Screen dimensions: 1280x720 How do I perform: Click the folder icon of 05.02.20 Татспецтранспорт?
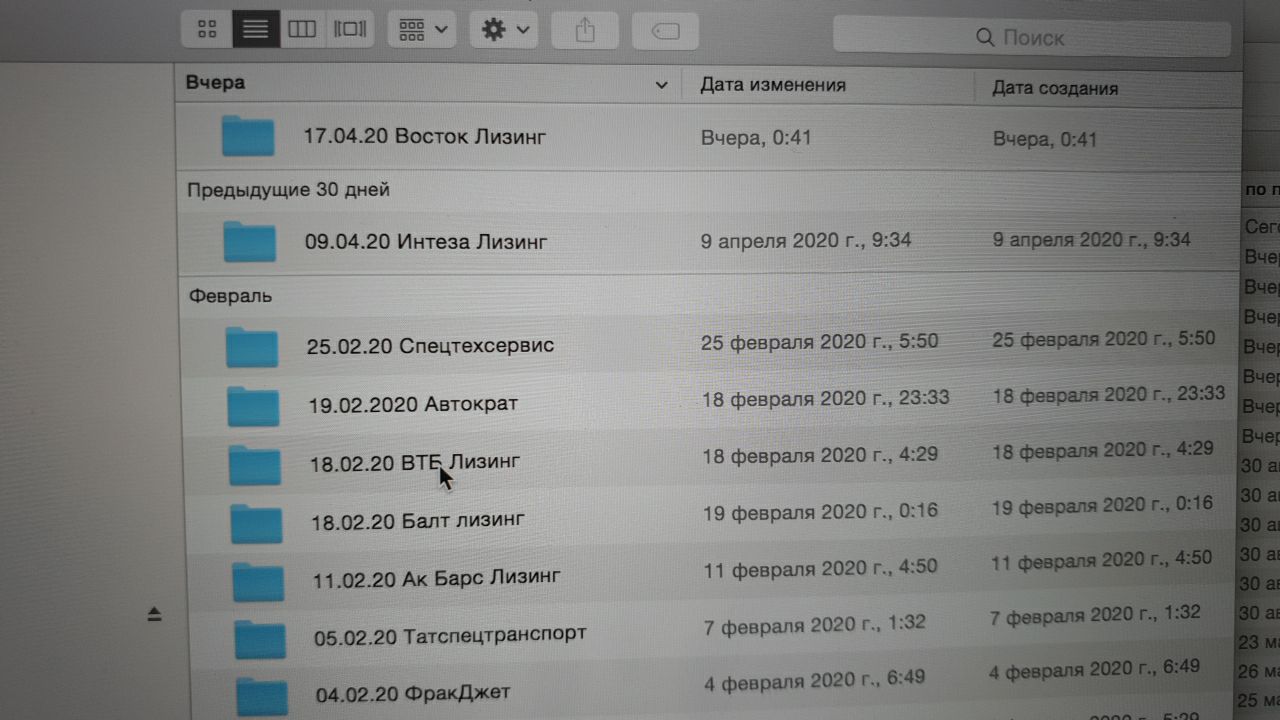[x=261, y=639]
